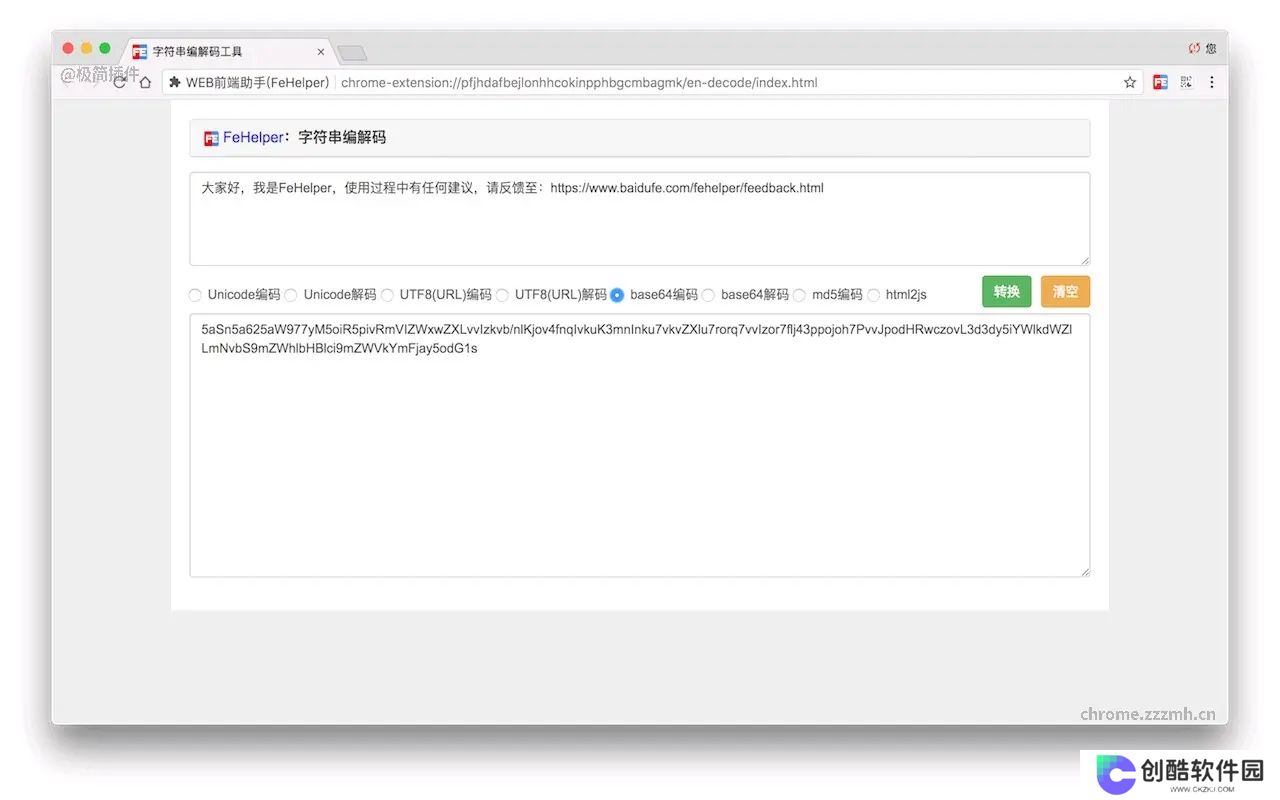Click the profile sync icon at top right
Screen dimensions: 1280x800
[1194, 48]
